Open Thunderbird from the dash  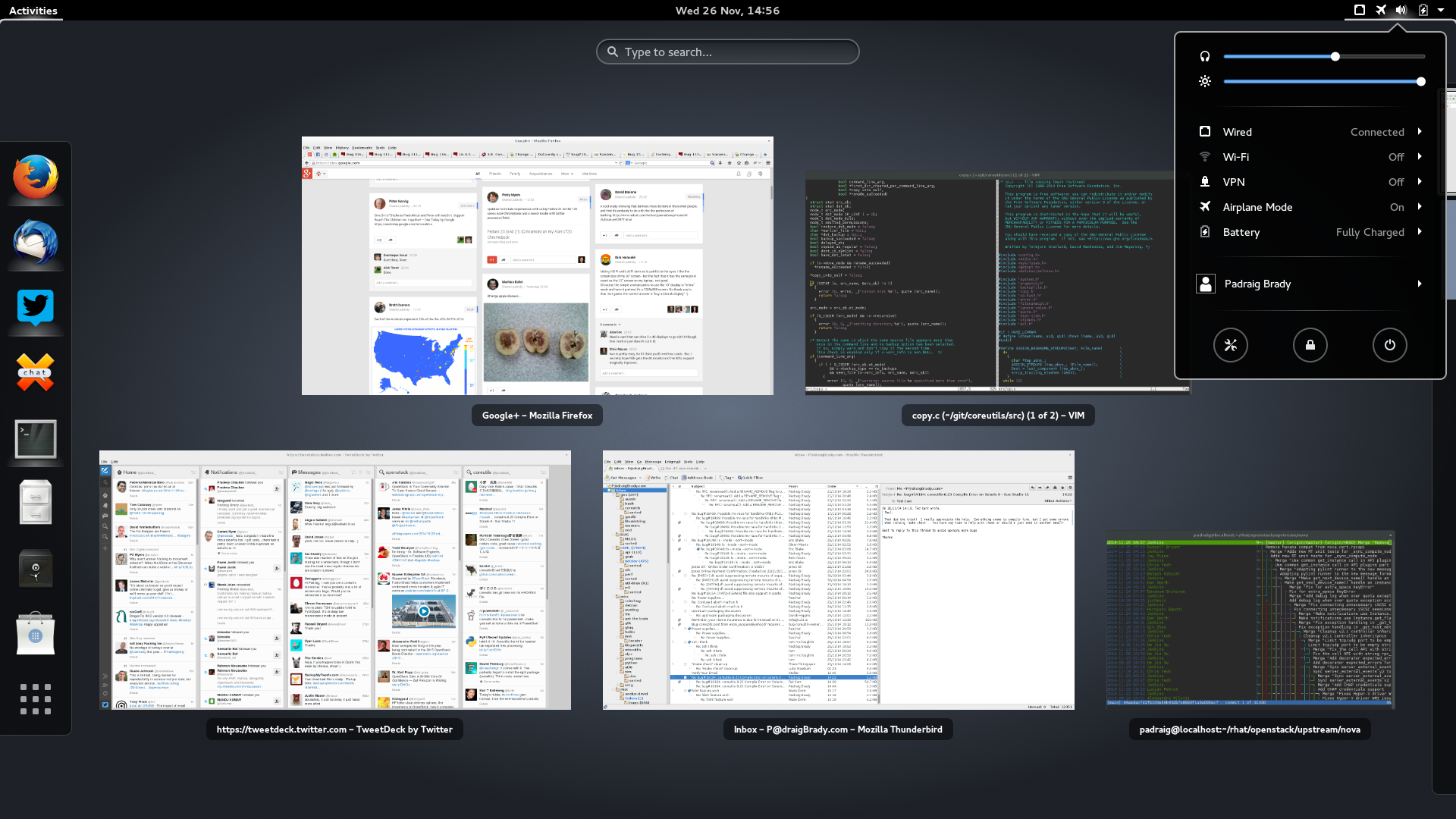(x=36, y=243)
